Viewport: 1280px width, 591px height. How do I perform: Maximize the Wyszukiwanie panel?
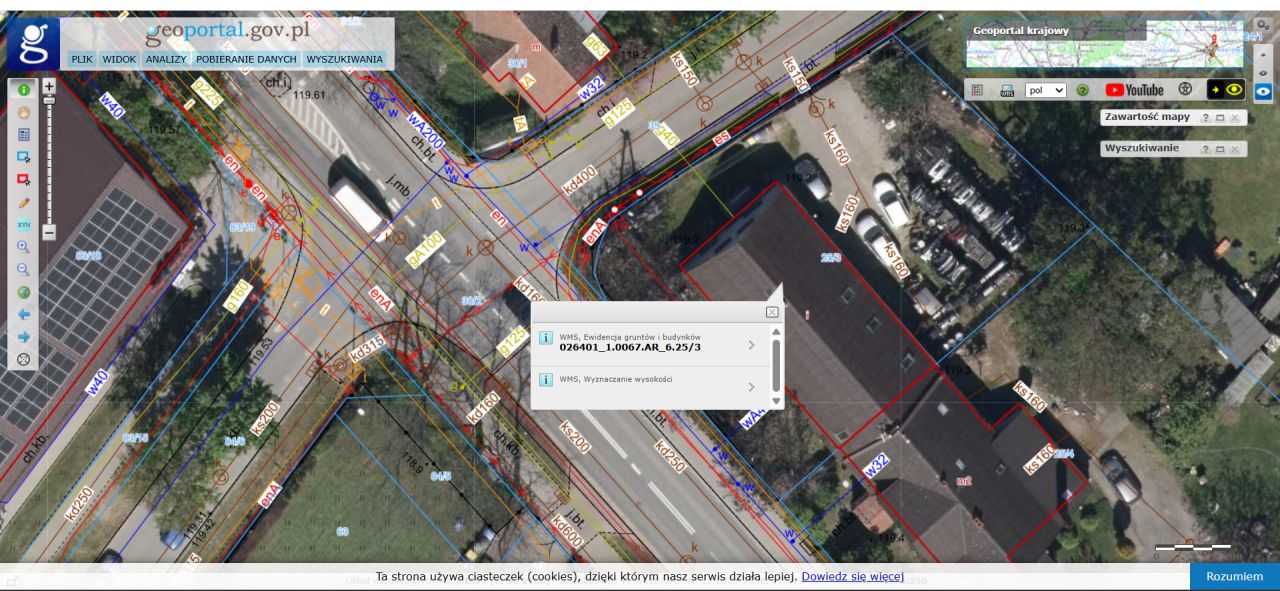1220,149
